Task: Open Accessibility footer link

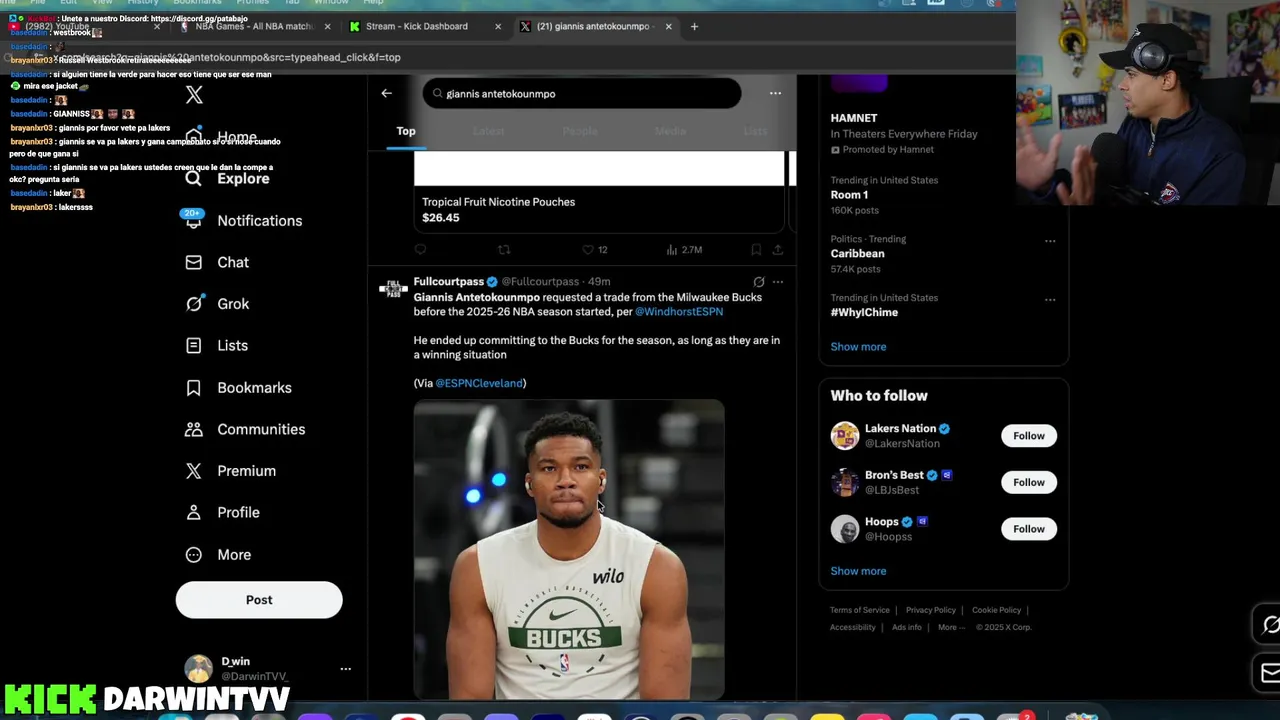Action: (x=852, y=627)
